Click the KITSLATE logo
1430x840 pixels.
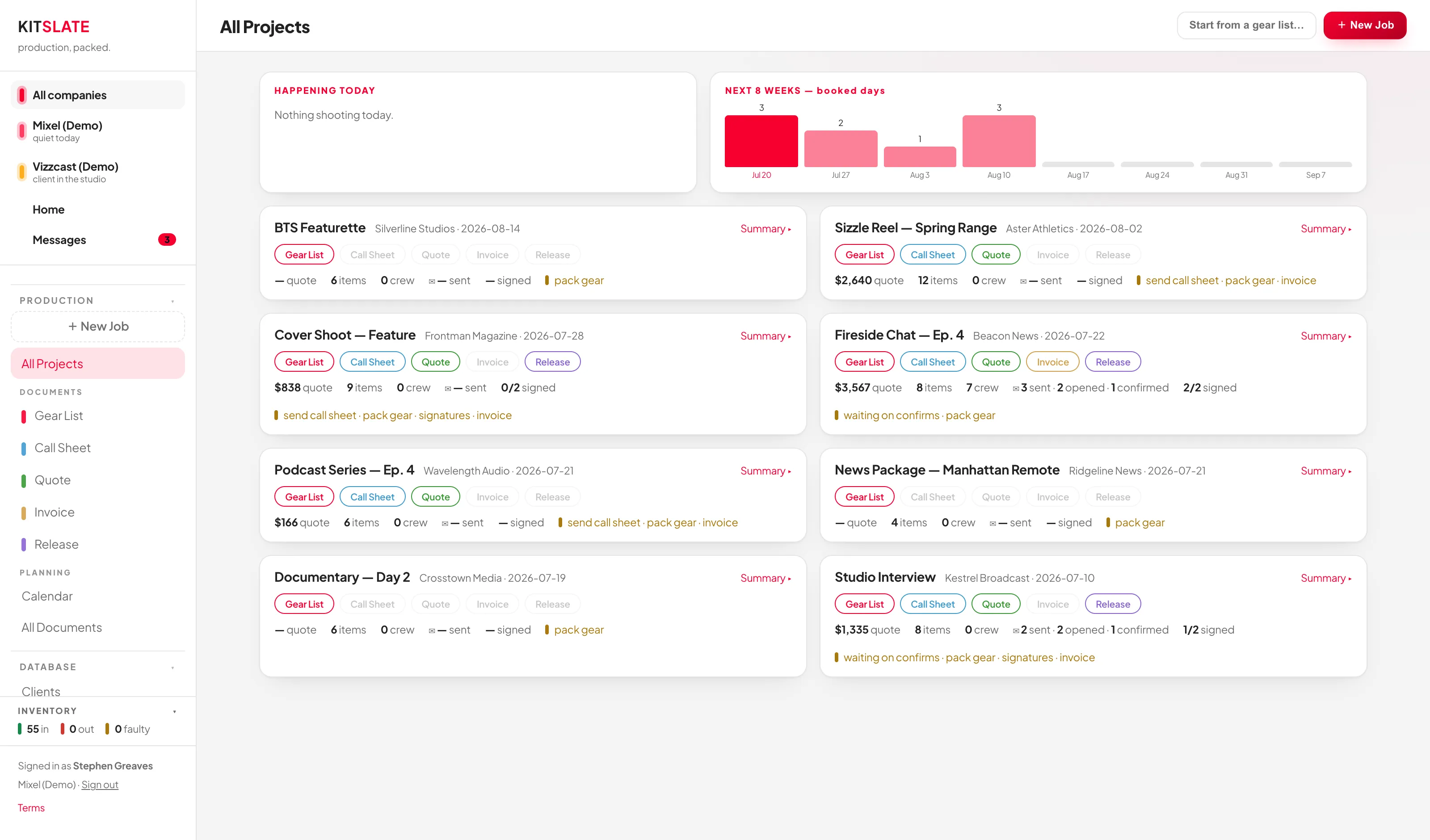coord(53,27)
